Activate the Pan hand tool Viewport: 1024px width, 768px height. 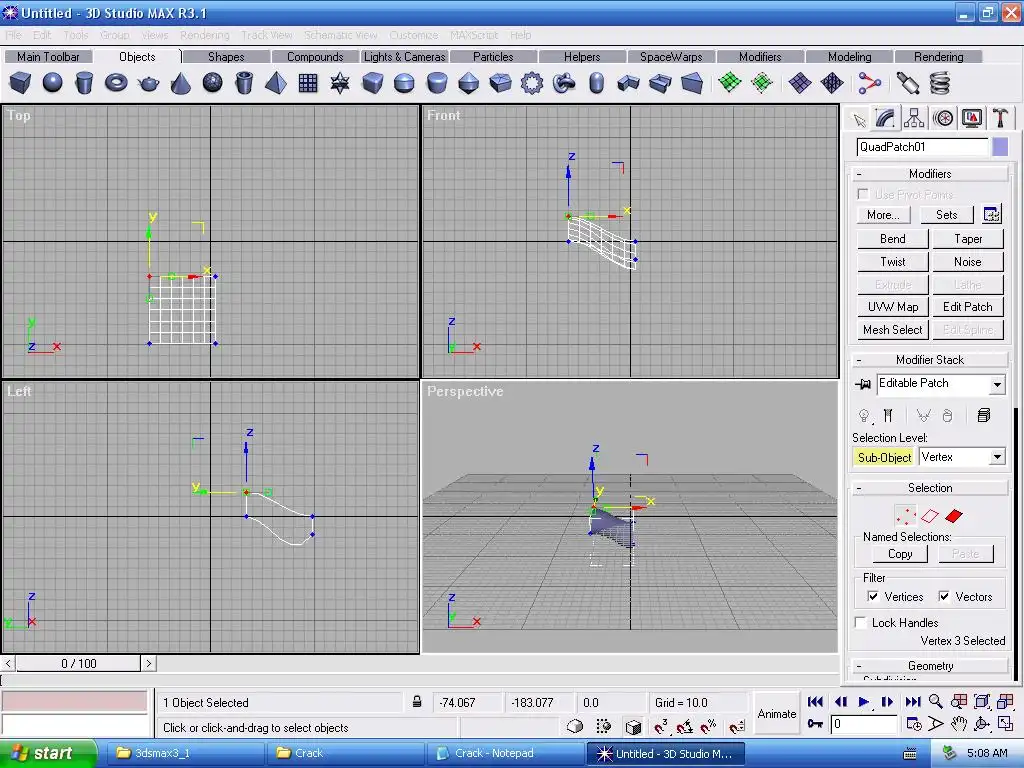(x=958, y=724)
